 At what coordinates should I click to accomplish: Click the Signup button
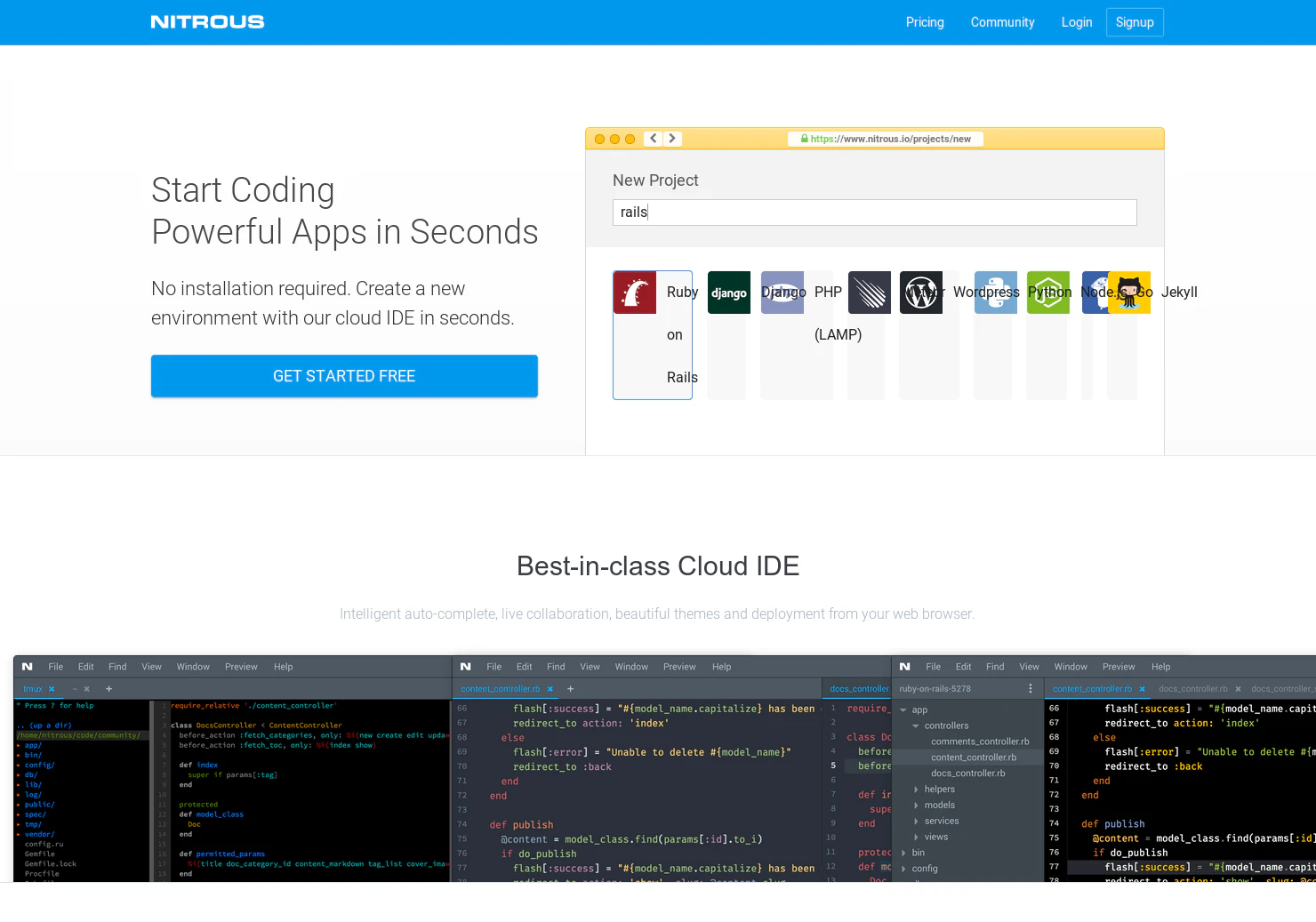point(1135,22)
